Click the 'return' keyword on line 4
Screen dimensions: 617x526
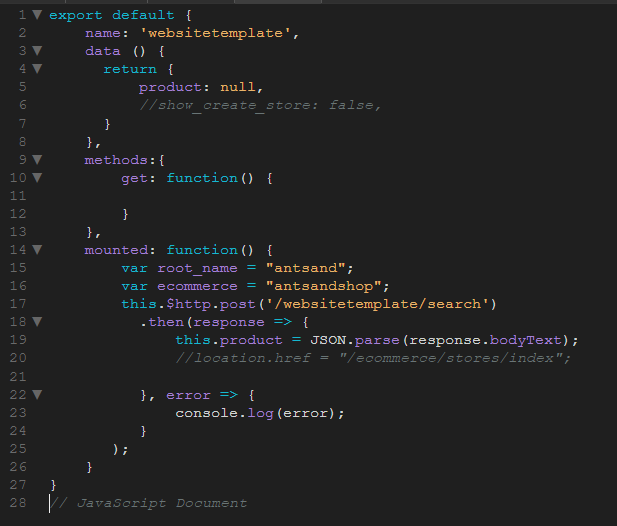pyautogui.click(x=130, y=69)
